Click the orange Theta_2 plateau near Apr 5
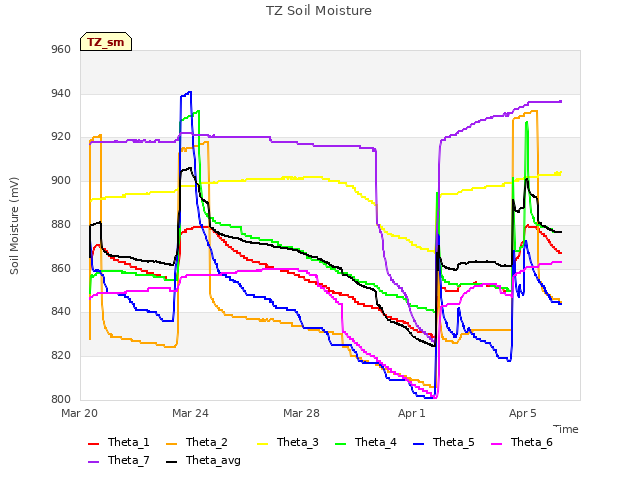The height and width of the screenshot is (480, 640). pyautogui.click(x=525, y=114)
